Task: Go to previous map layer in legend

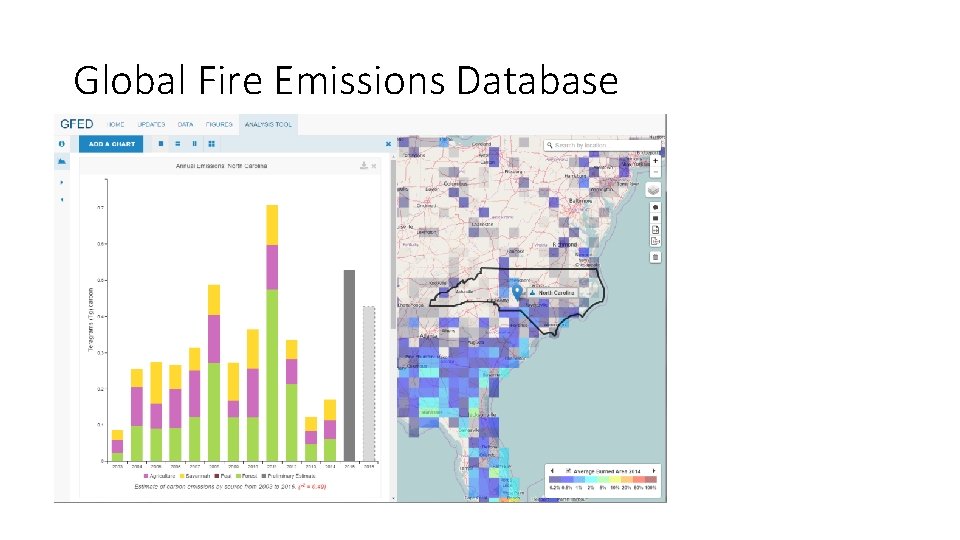Action: tap(552, 471)
